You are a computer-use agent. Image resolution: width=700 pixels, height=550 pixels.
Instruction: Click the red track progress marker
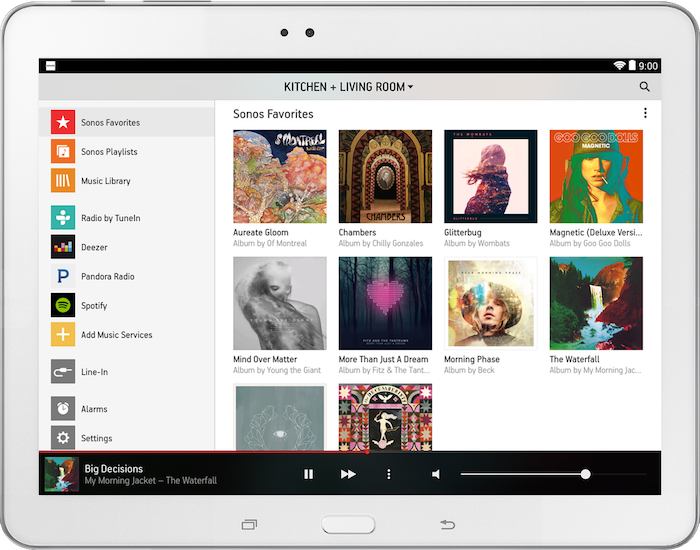point(367,452)
